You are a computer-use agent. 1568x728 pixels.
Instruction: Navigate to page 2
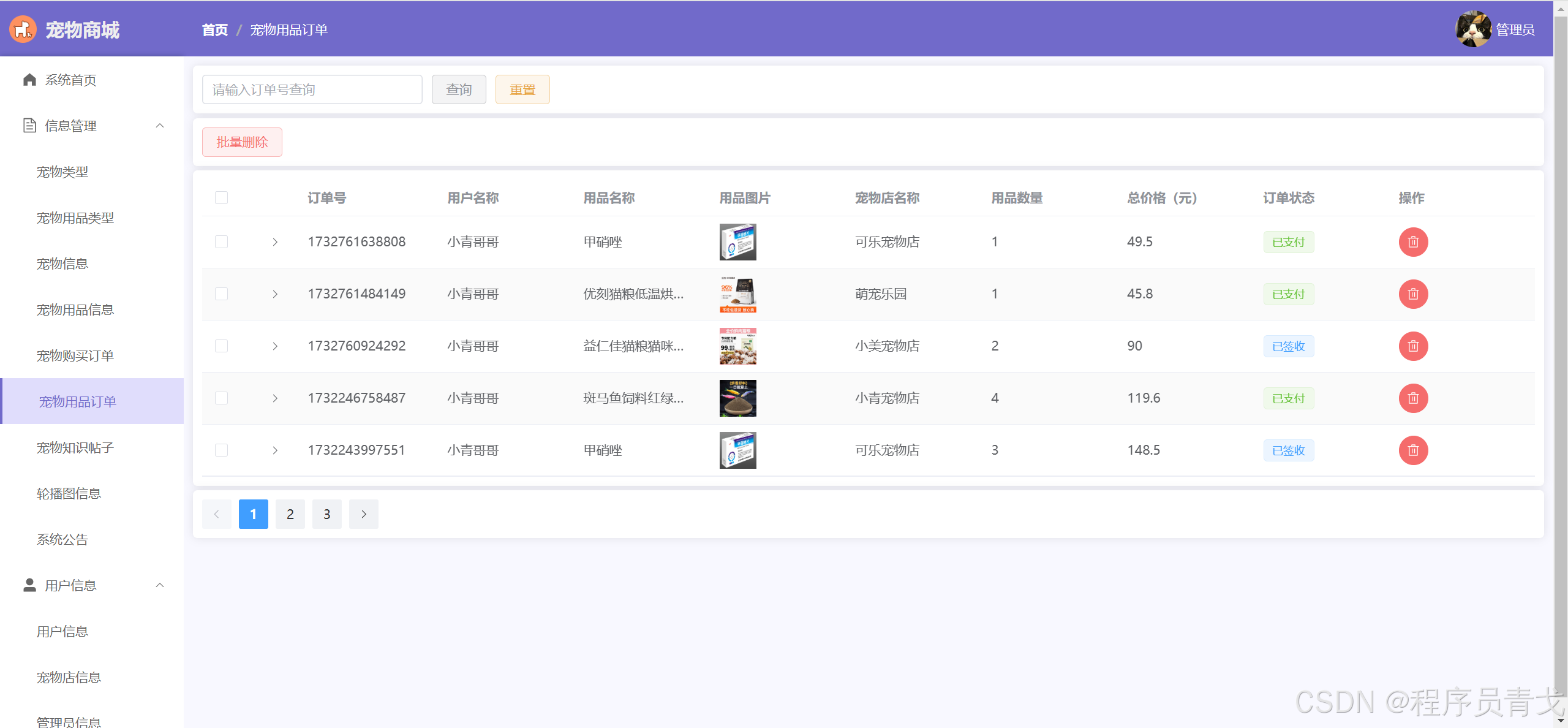point(290,514)
